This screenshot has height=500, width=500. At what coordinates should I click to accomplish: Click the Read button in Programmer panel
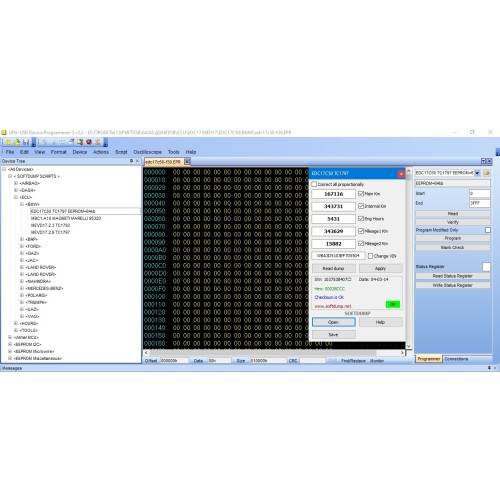point(453,213)
